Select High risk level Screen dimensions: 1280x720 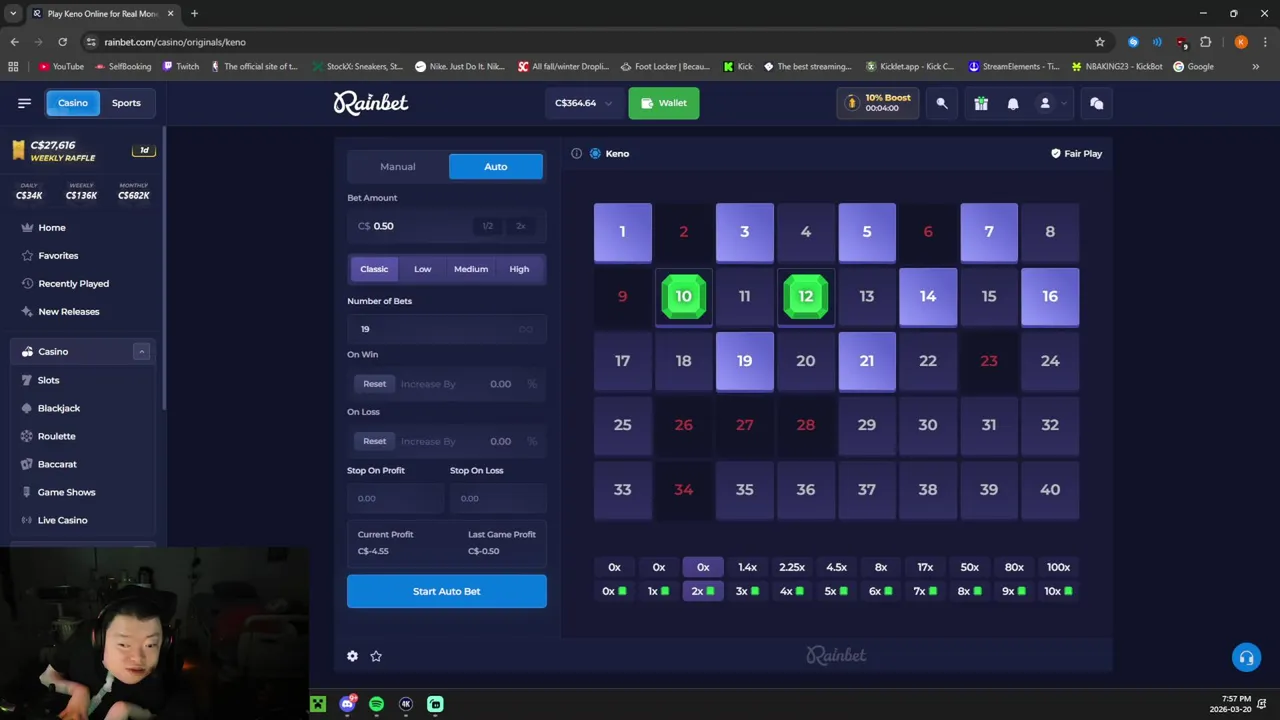coord(519,269)
